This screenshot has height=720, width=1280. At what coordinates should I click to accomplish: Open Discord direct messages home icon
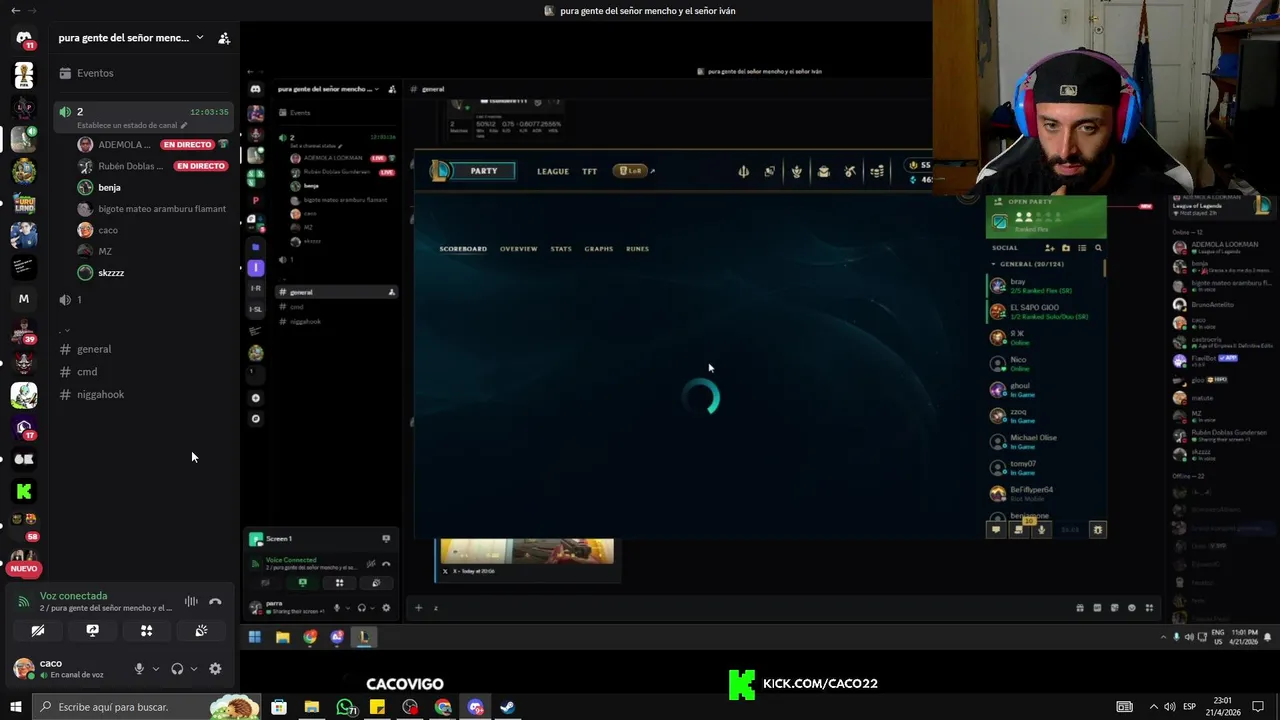[x=24, y=38]
